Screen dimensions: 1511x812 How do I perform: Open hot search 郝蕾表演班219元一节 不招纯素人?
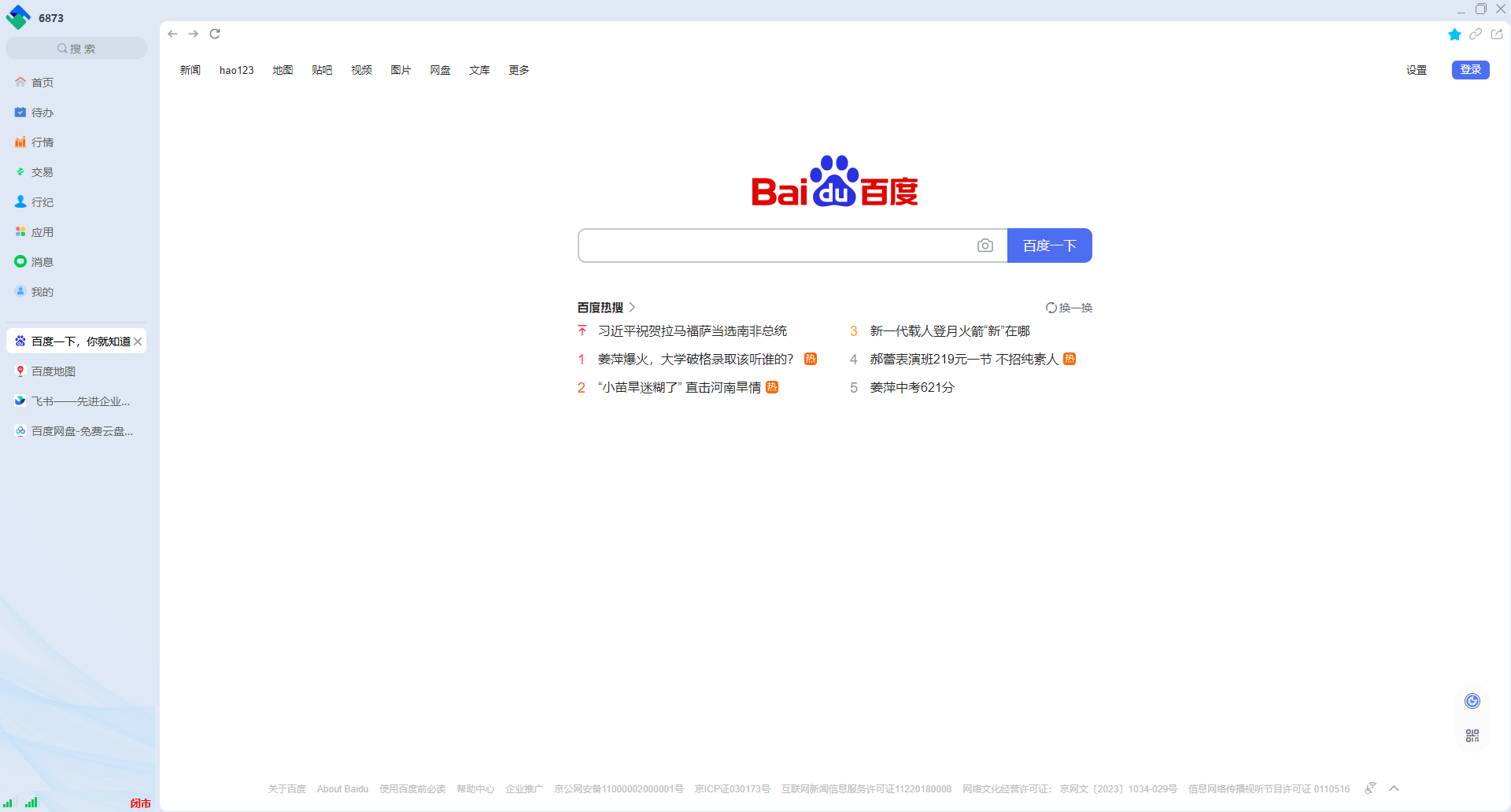[964, 360]
